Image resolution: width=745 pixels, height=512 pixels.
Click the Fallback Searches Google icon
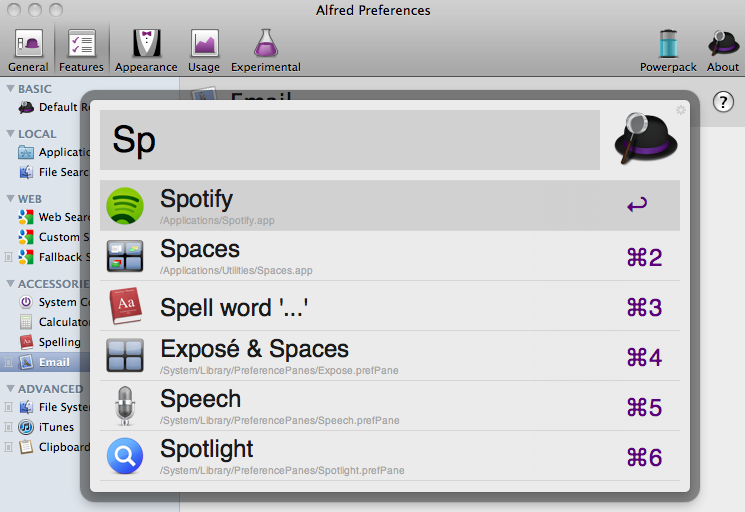tap(26, 257)
